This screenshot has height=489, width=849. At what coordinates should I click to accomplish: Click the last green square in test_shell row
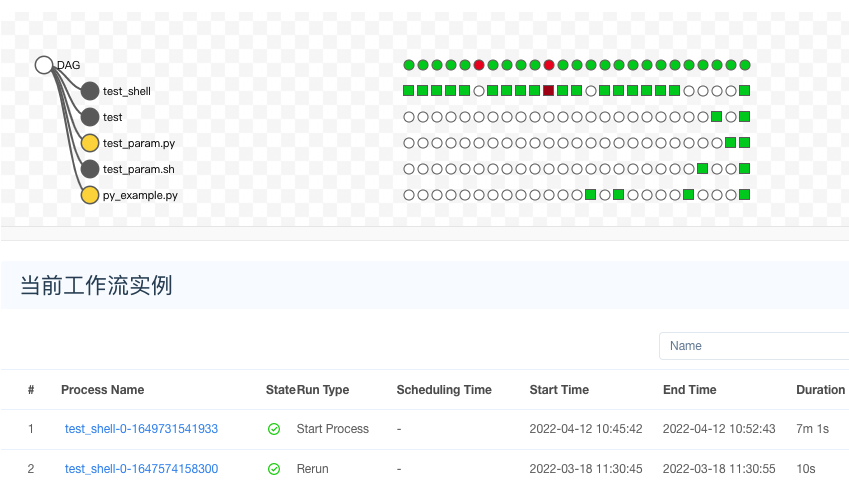[744, 90]
